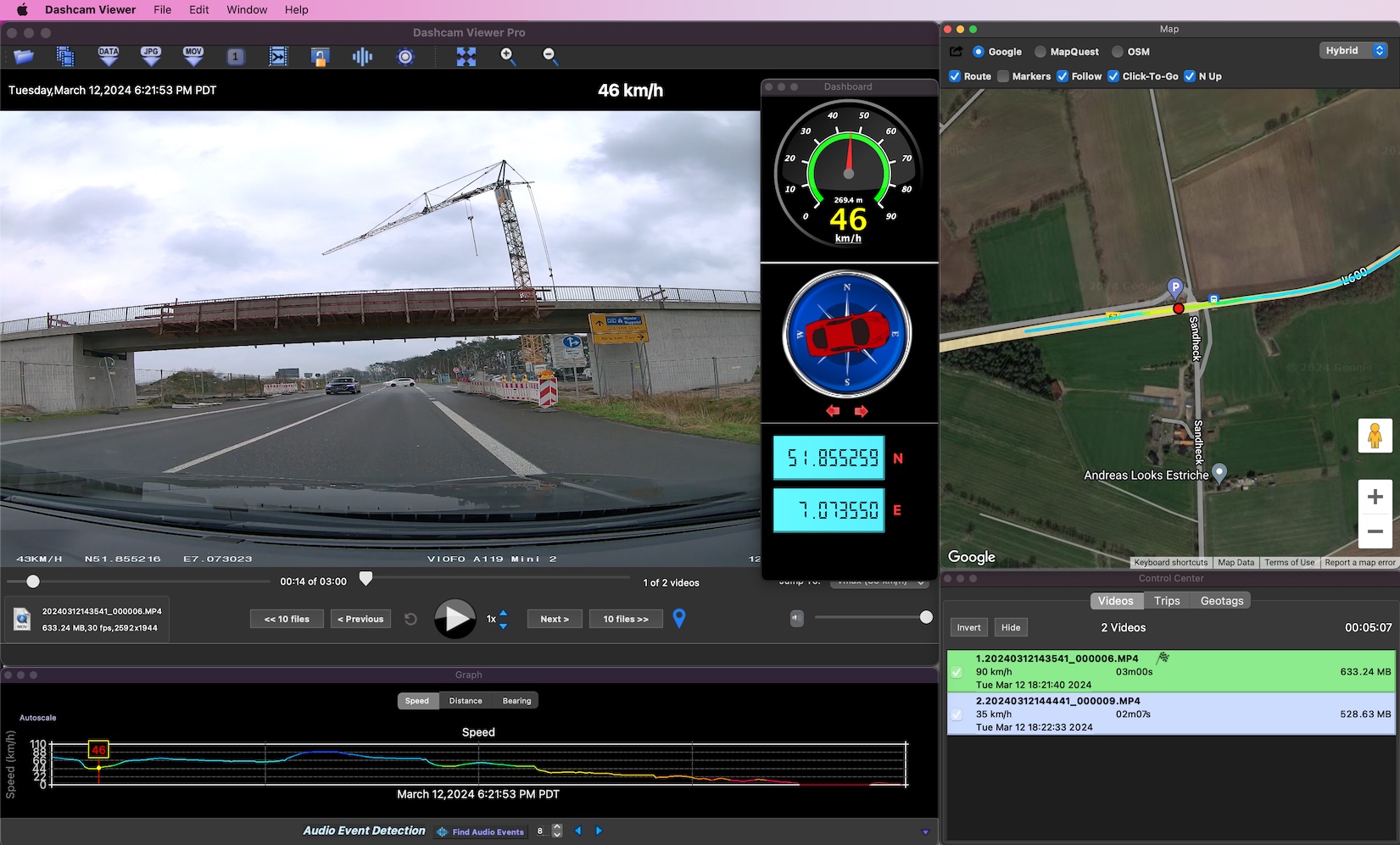1400x845 pixels.
Task: Click the red right arrow under compass
Action: 862,411
